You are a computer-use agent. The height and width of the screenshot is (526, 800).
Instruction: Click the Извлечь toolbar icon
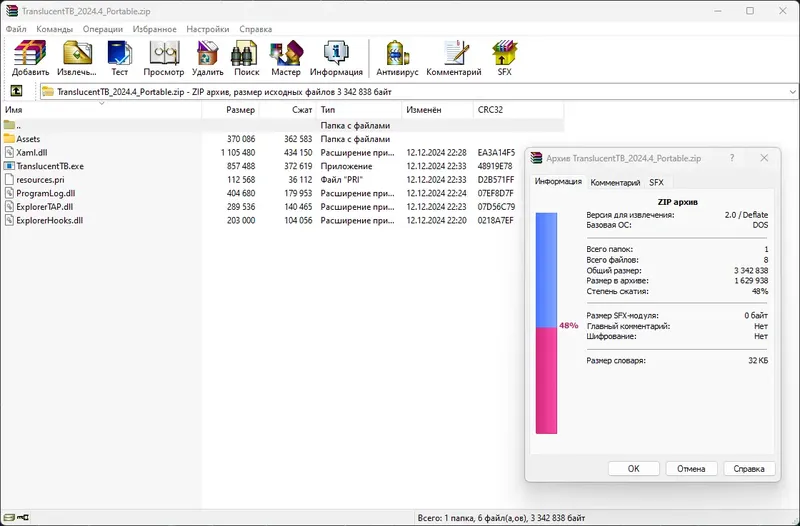(77, 53)
